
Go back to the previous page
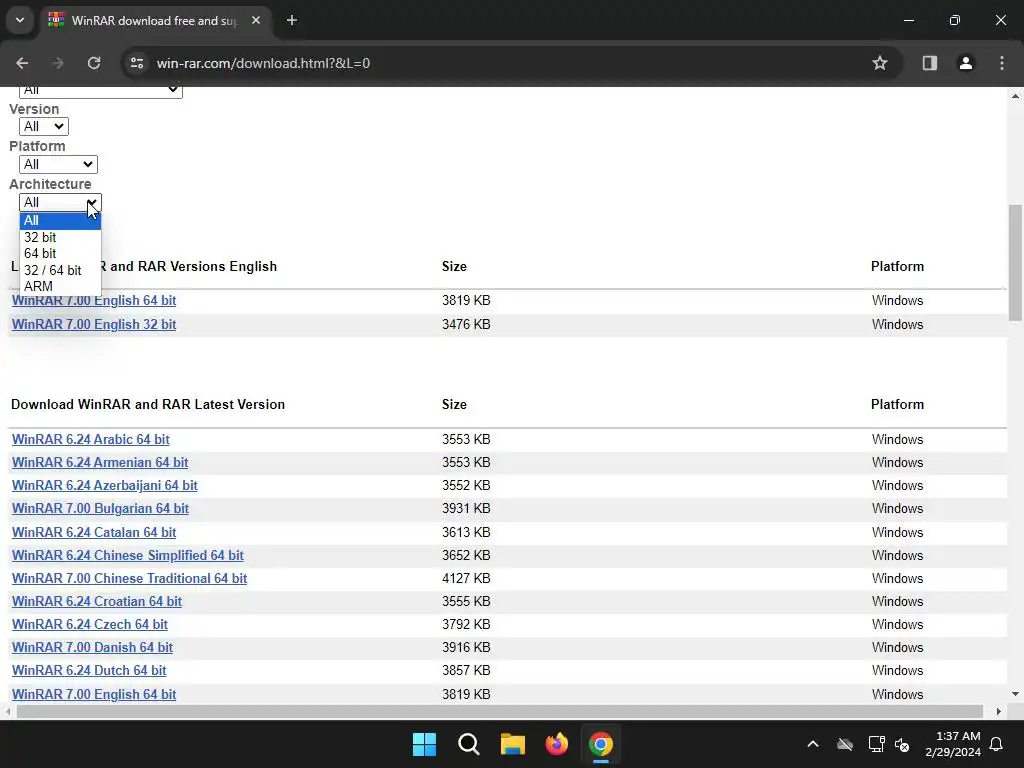pos(22,63)
